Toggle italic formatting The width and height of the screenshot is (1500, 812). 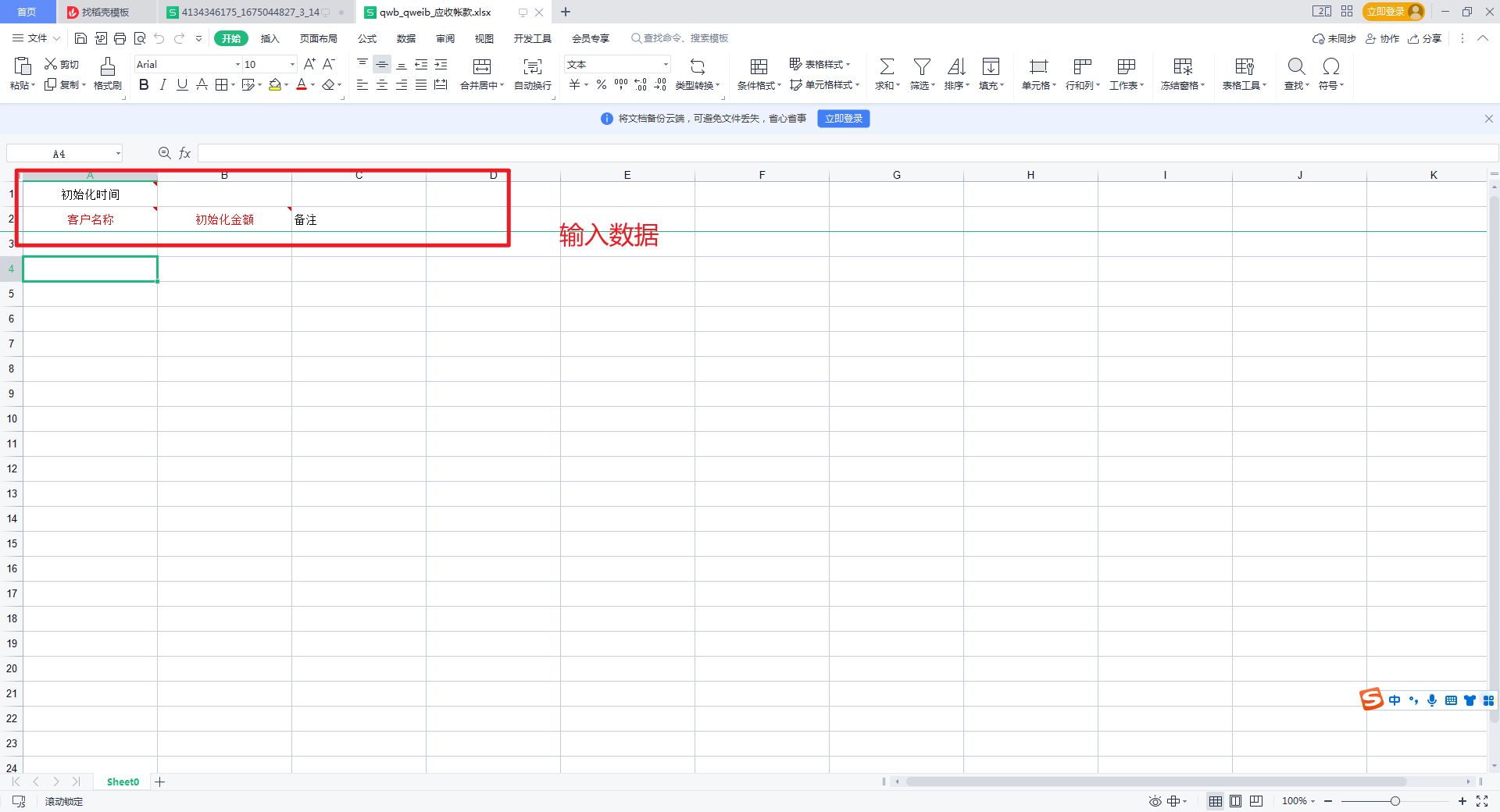point(162,85)
